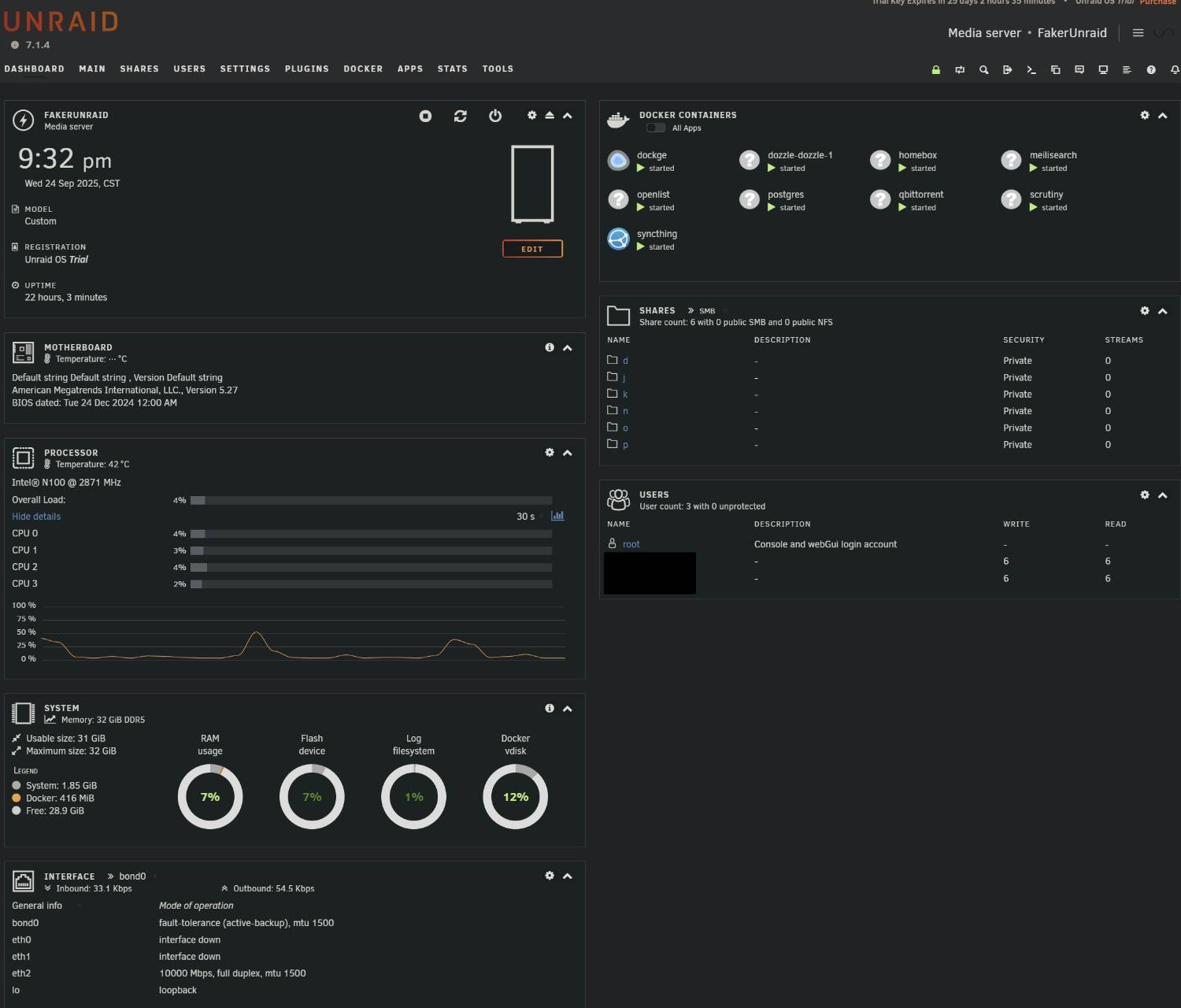This screenshot has height=1008, width=1181.
Task: Collapse the FakerUnraid panel
Action: pos(567,116)
